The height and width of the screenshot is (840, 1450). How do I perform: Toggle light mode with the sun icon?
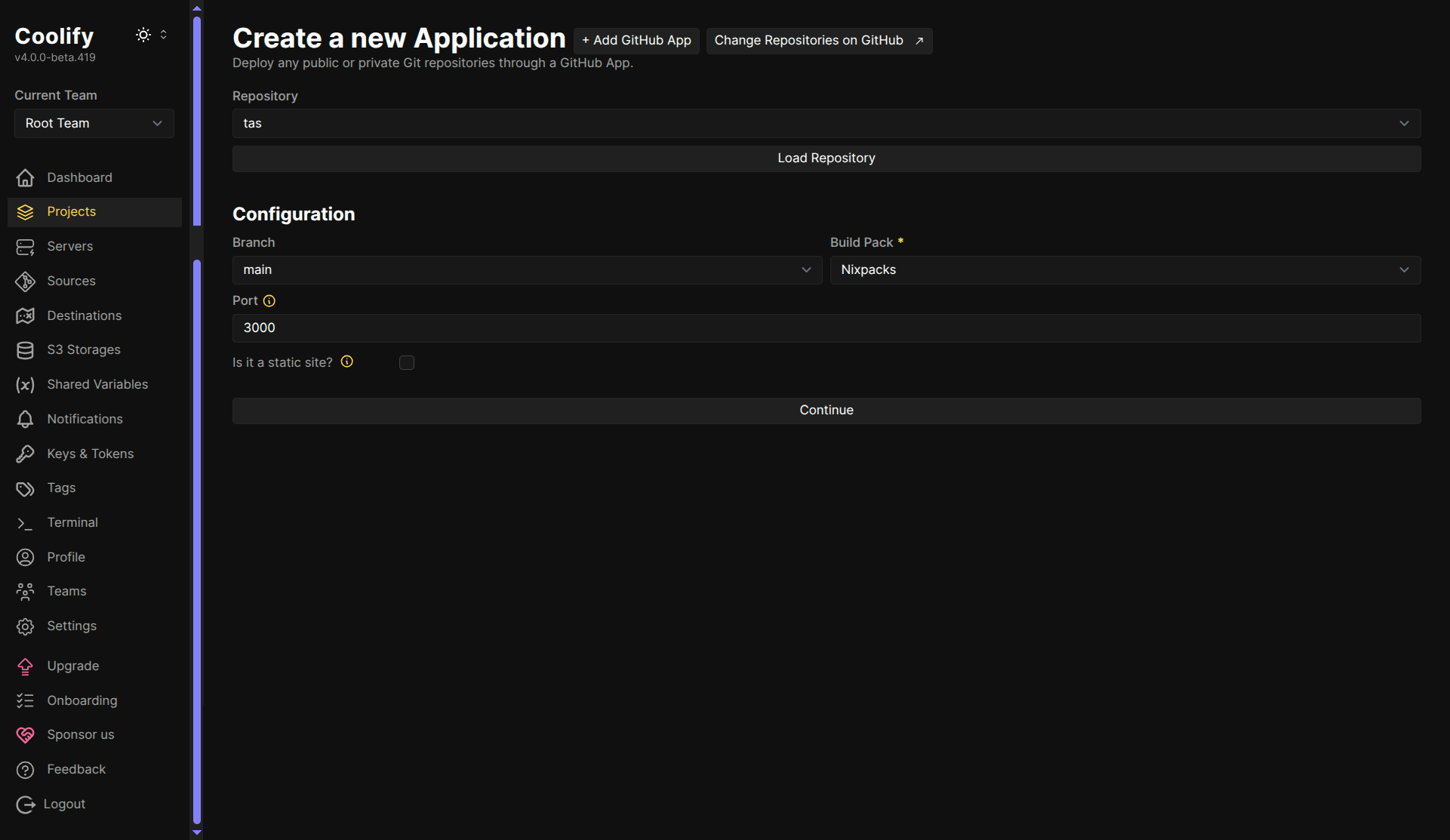pyautogui.click(x=143, y=35)
